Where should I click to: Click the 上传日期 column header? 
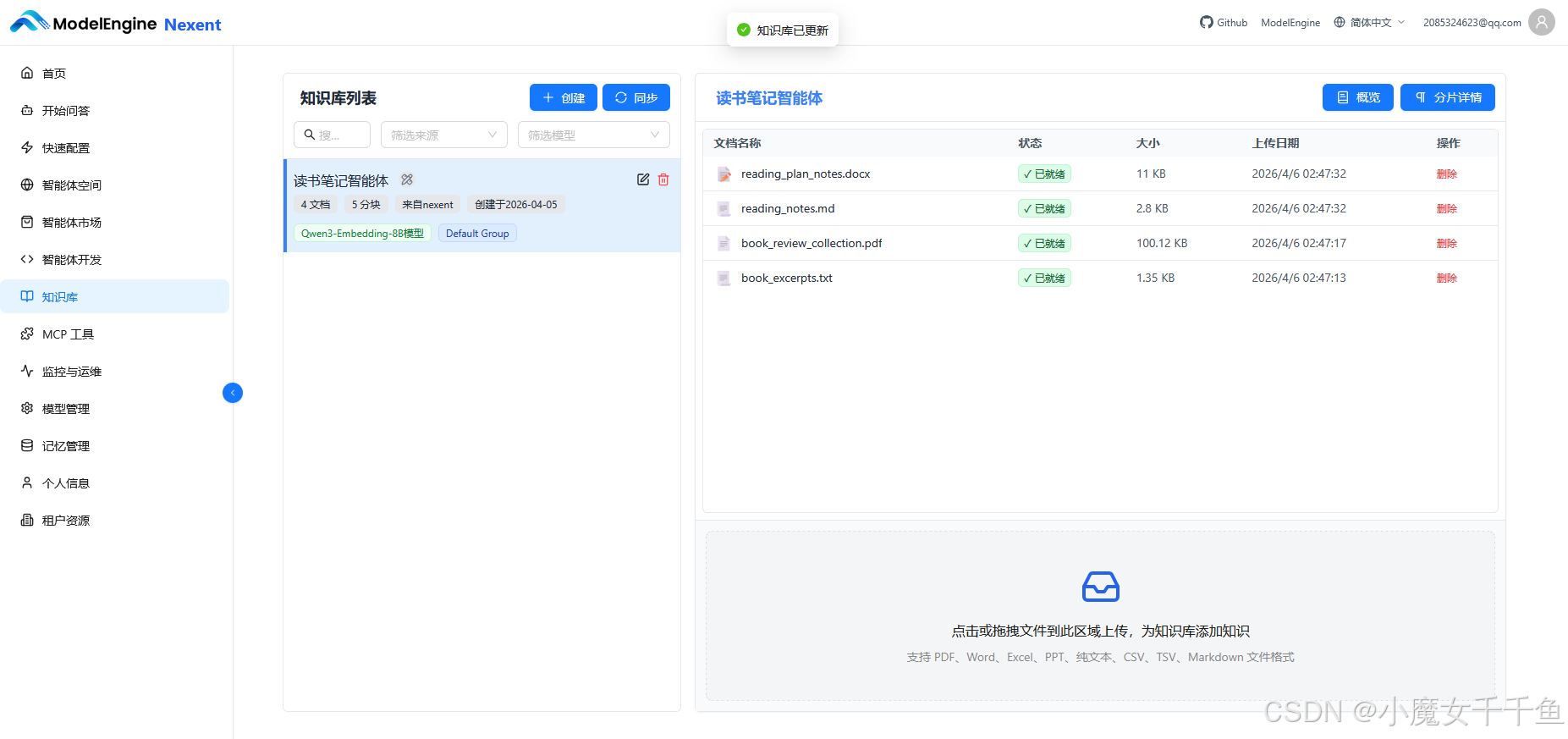[x=1275, y=143]
